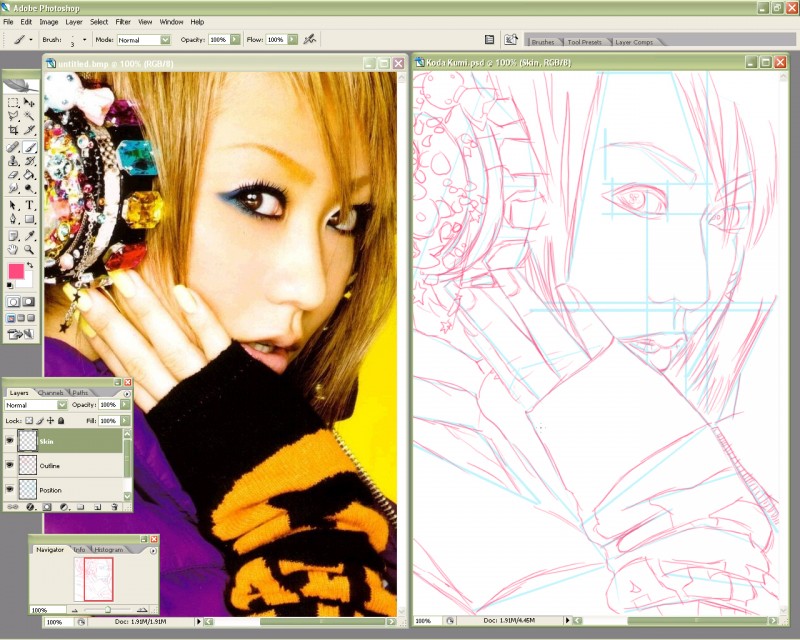Select the Eyedropper tool
Screen dimensions: 800x640
tap(29, 236)
